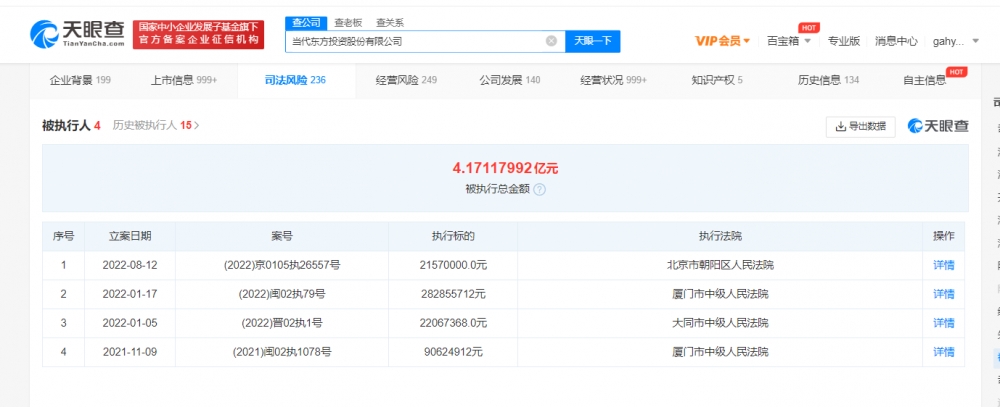Open the VIP会员 dropdown
This screenshot has height=407, width=1000.
[723, 41]
